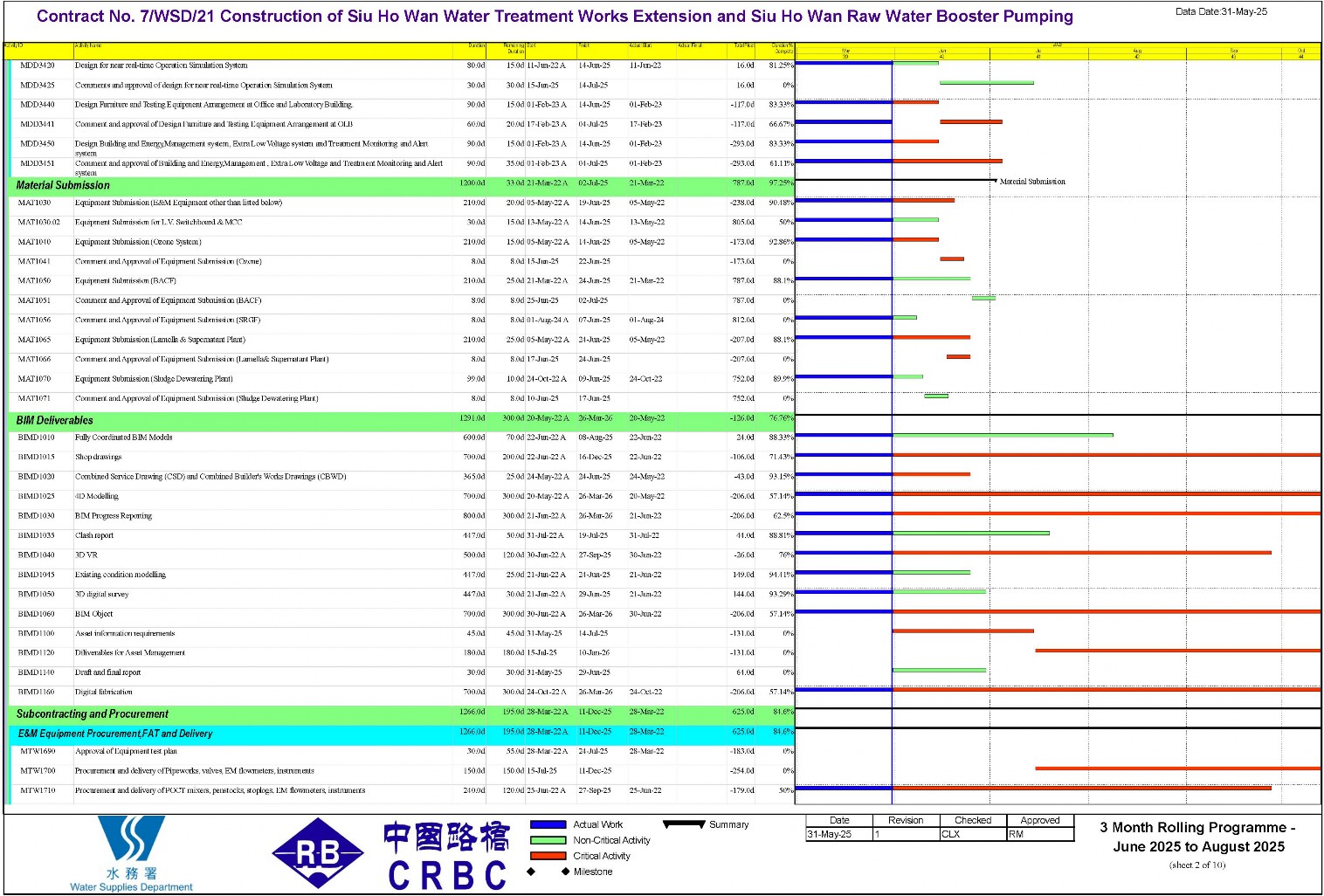Click the red Gantt bar for BIMD1120
Screen dimensions: 1324x896
click(x=1178, y=651)
